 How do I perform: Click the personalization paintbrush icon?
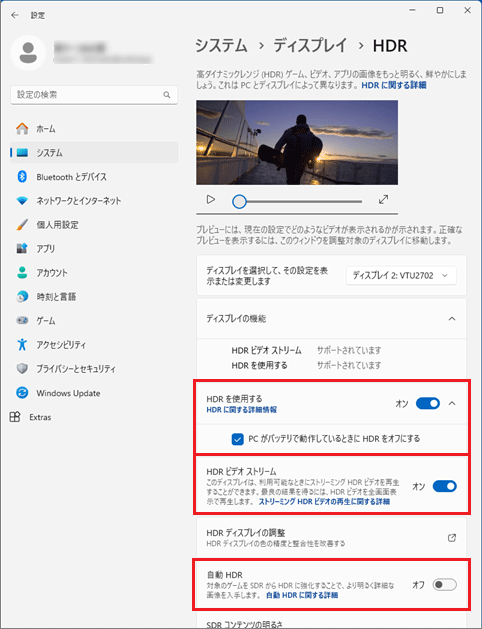22,225
